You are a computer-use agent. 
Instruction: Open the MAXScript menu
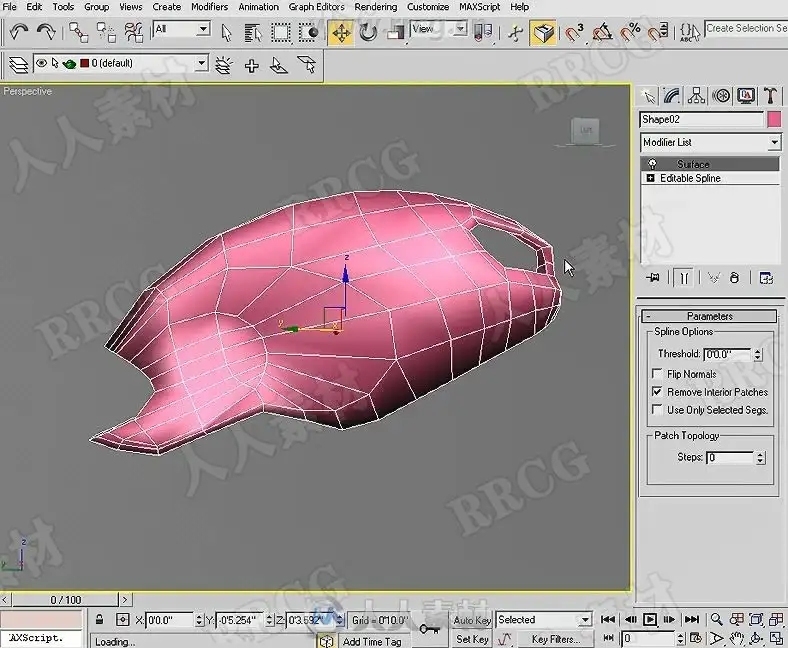pos(479,7)
